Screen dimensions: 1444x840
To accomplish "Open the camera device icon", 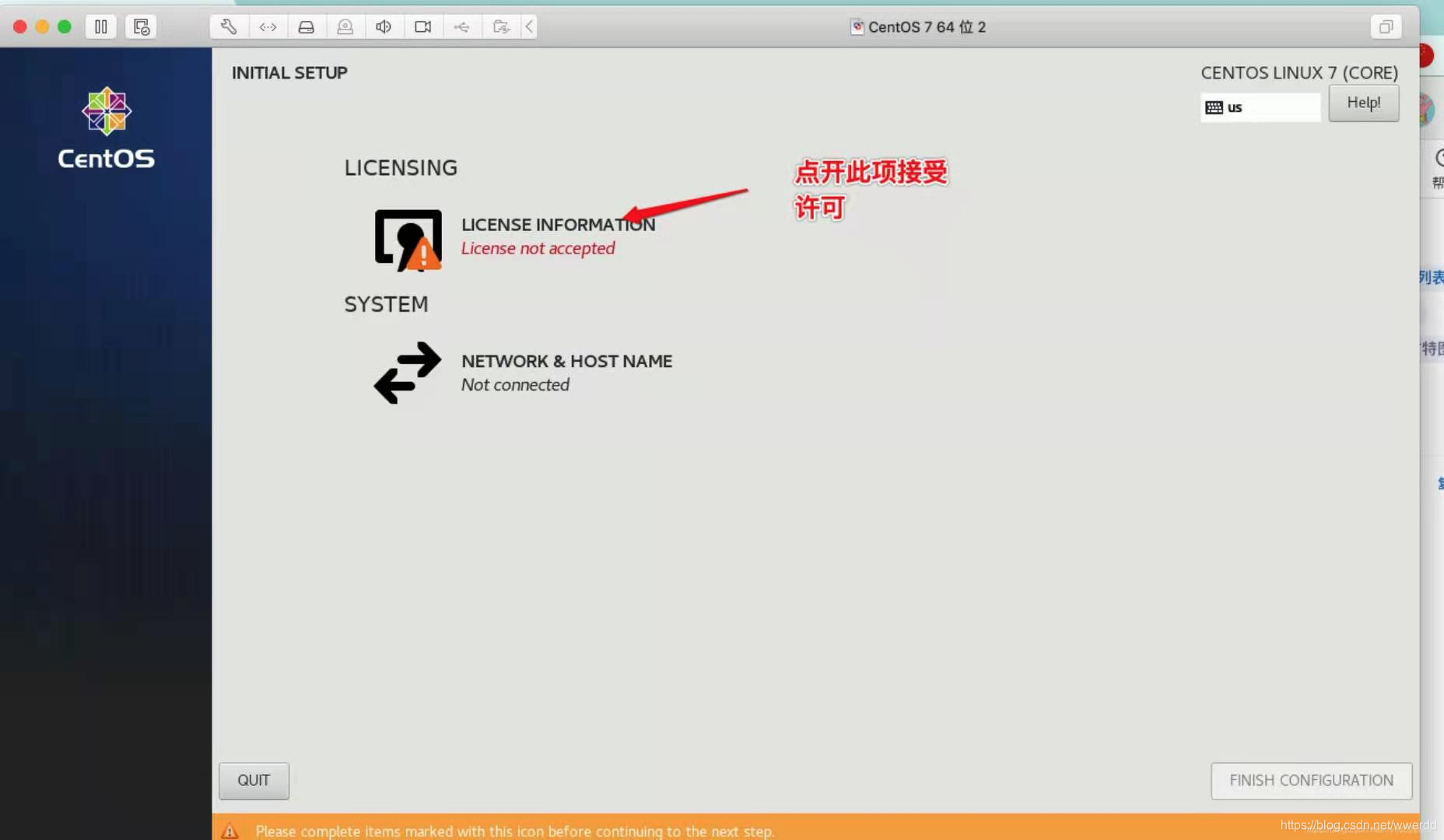I will [x=422, y=27].
